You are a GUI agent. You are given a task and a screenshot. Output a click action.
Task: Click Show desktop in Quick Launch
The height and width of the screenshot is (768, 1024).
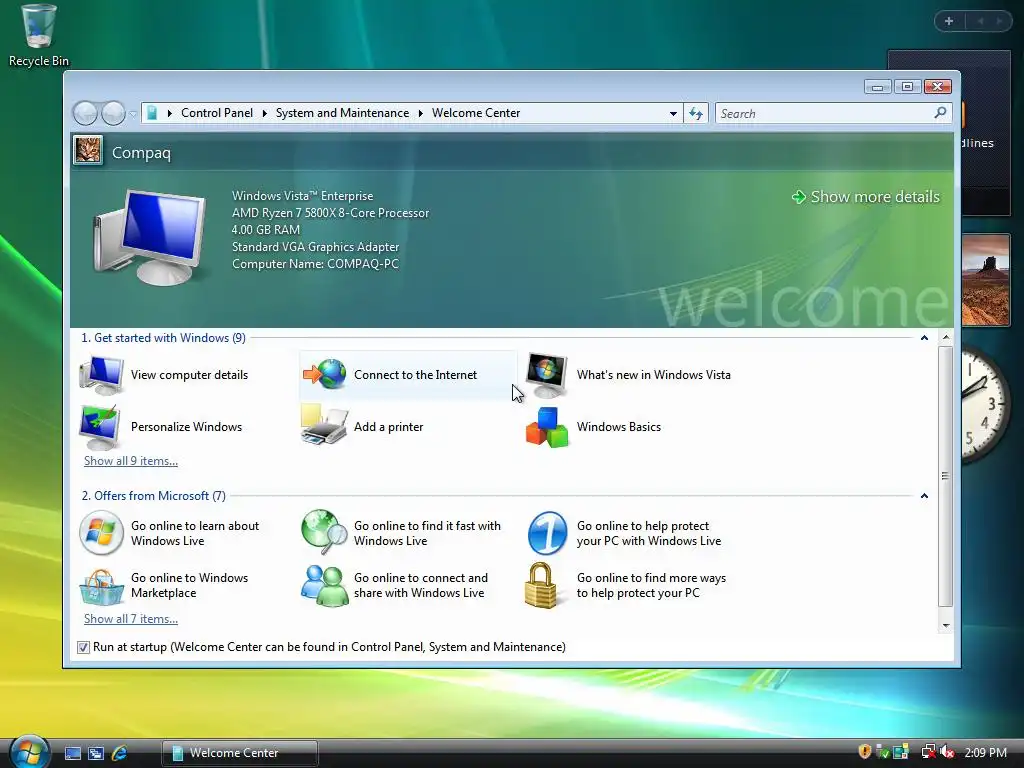pyautogui.click(x=72, y=753)
